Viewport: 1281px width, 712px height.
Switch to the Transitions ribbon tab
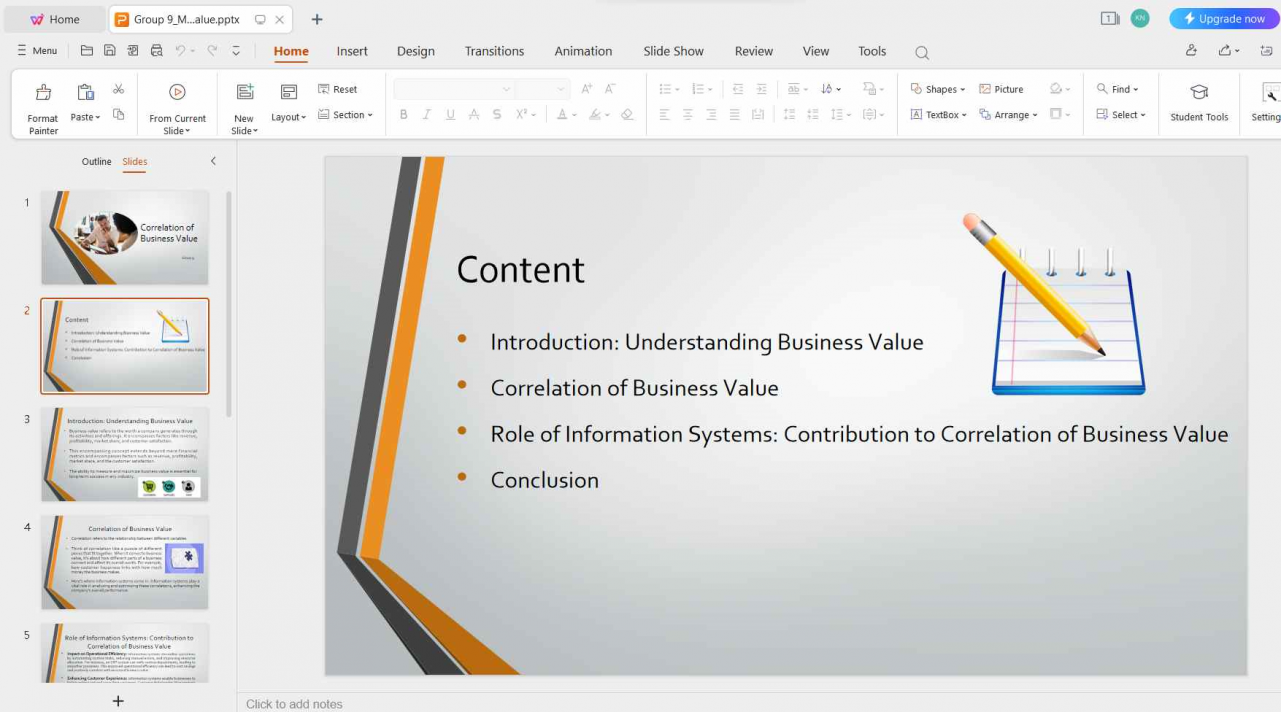(x=494, y=51)
